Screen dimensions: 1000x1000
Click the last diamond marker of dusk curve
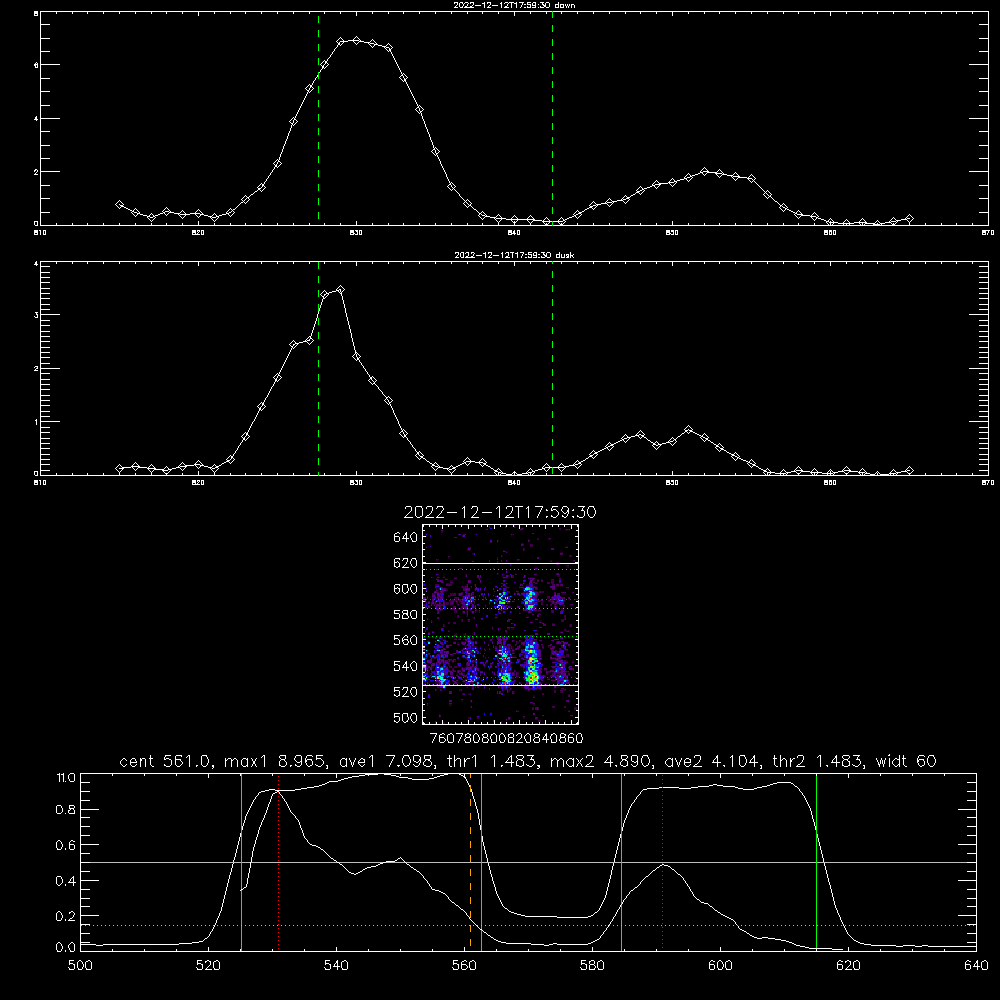coord(909,471)
